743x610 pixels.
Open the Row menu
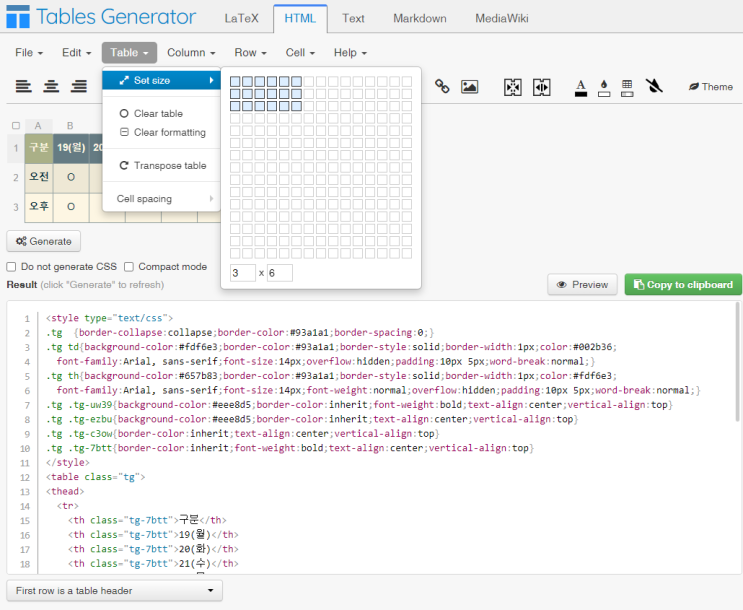(250, 53)
